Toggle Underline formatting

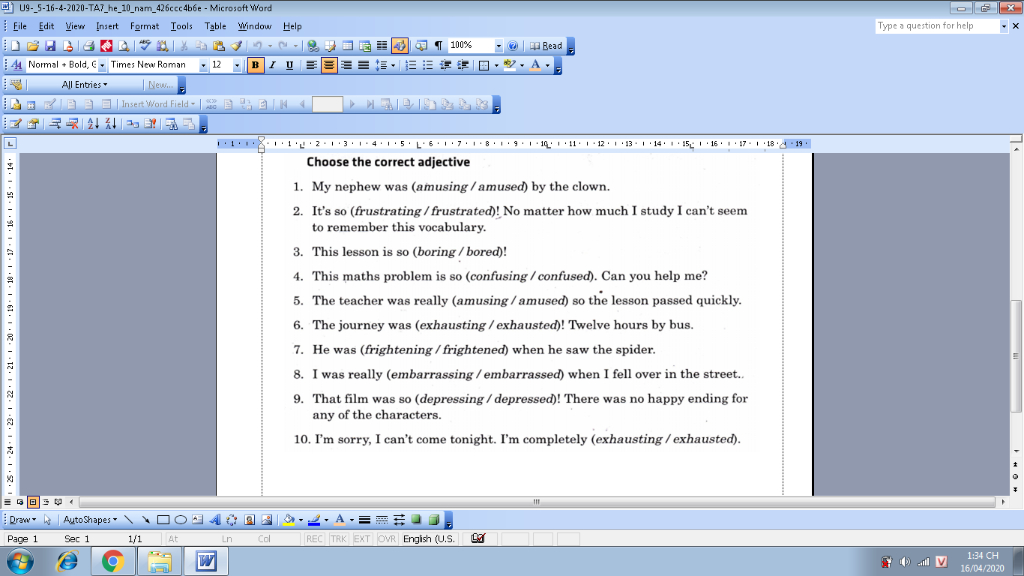[289, 65]
